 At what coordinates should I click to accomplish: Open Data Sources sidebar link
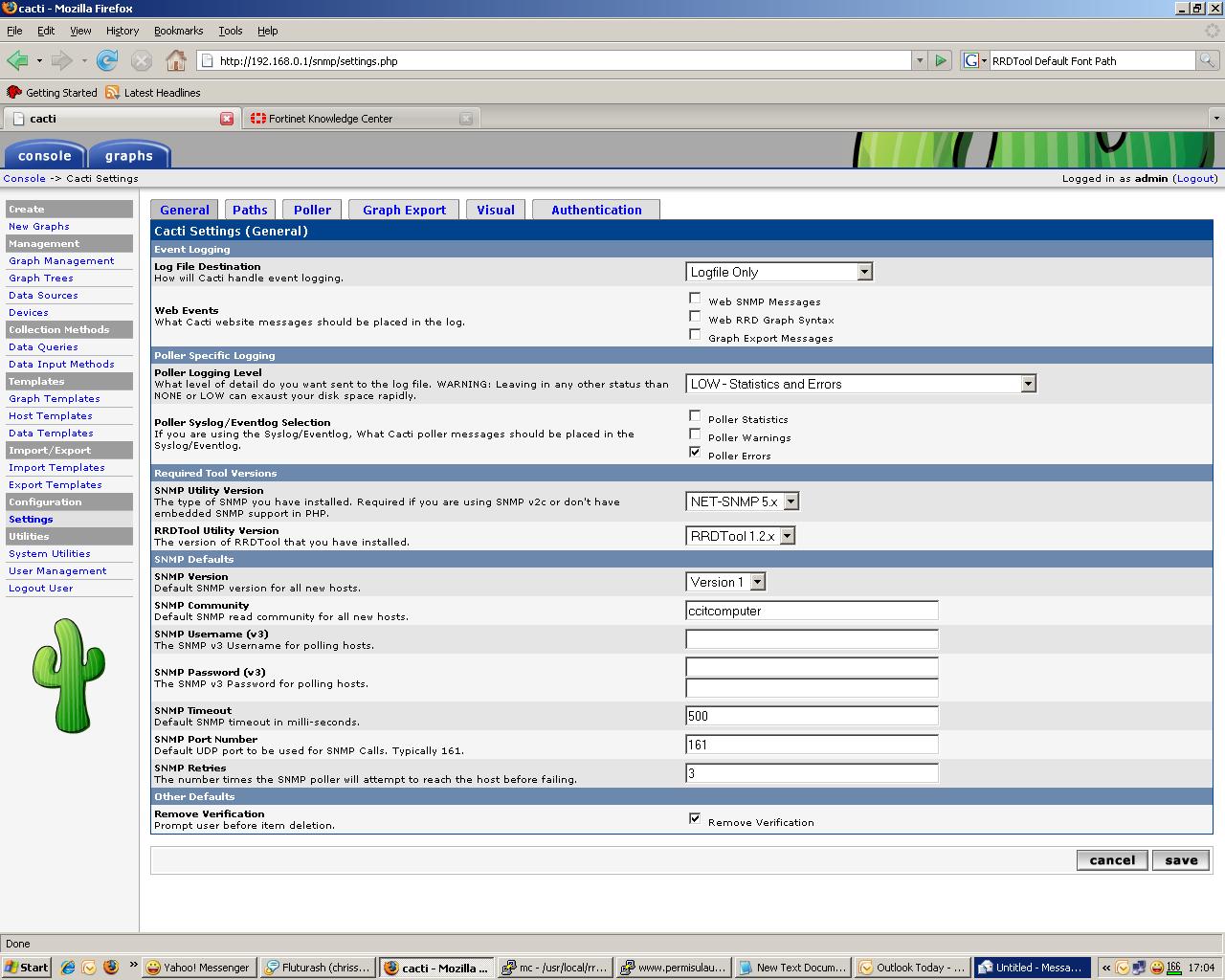(43, 295)
